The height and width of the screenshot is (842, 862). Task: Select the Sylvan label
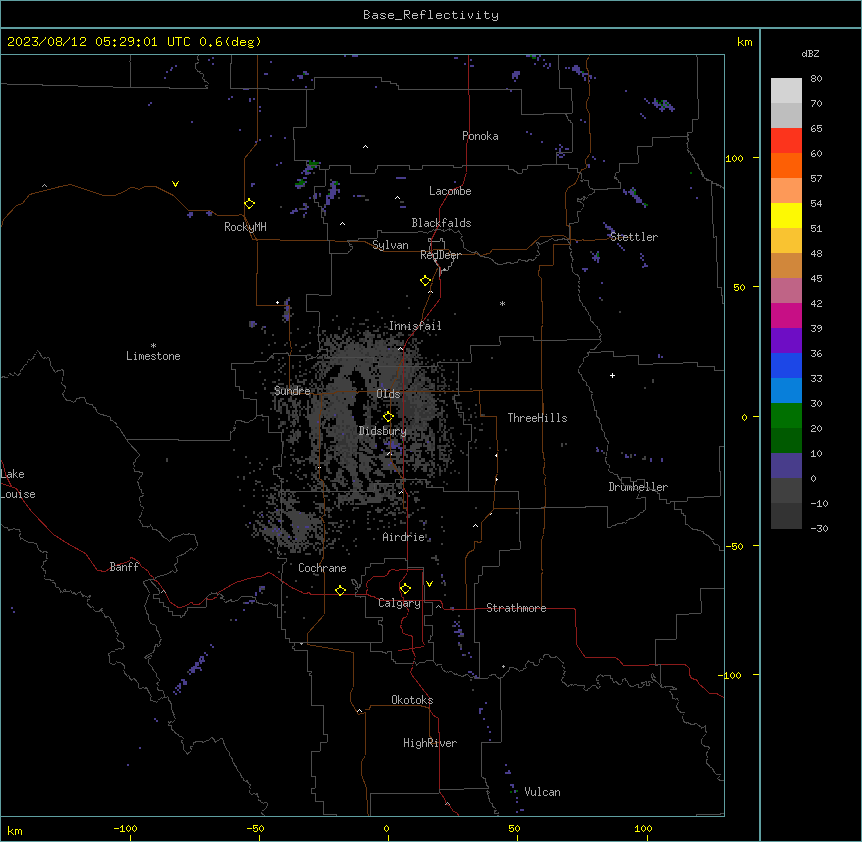390,245
